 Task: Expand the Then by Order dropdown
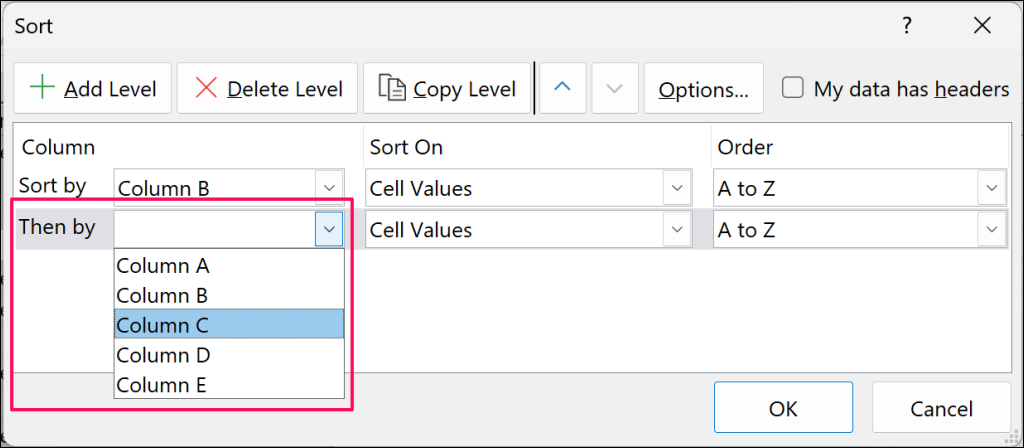coord(991,230)
